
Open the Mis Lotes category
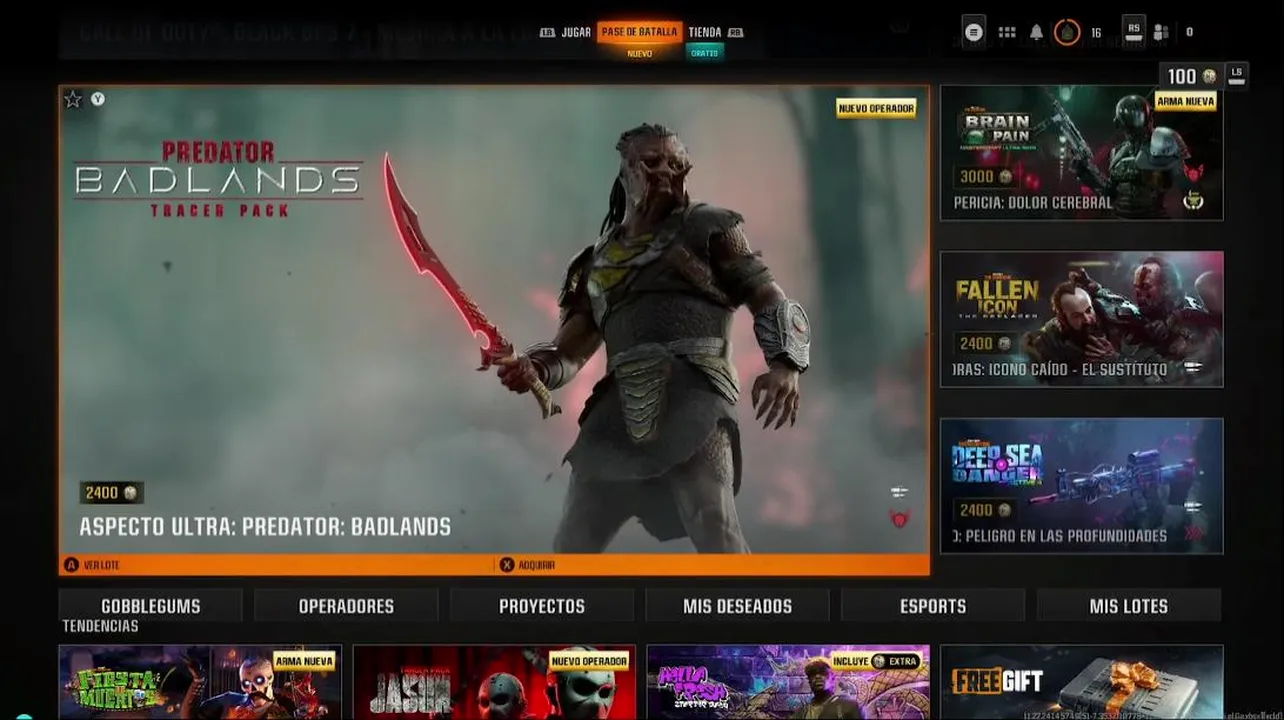[x=1129, y=606]
